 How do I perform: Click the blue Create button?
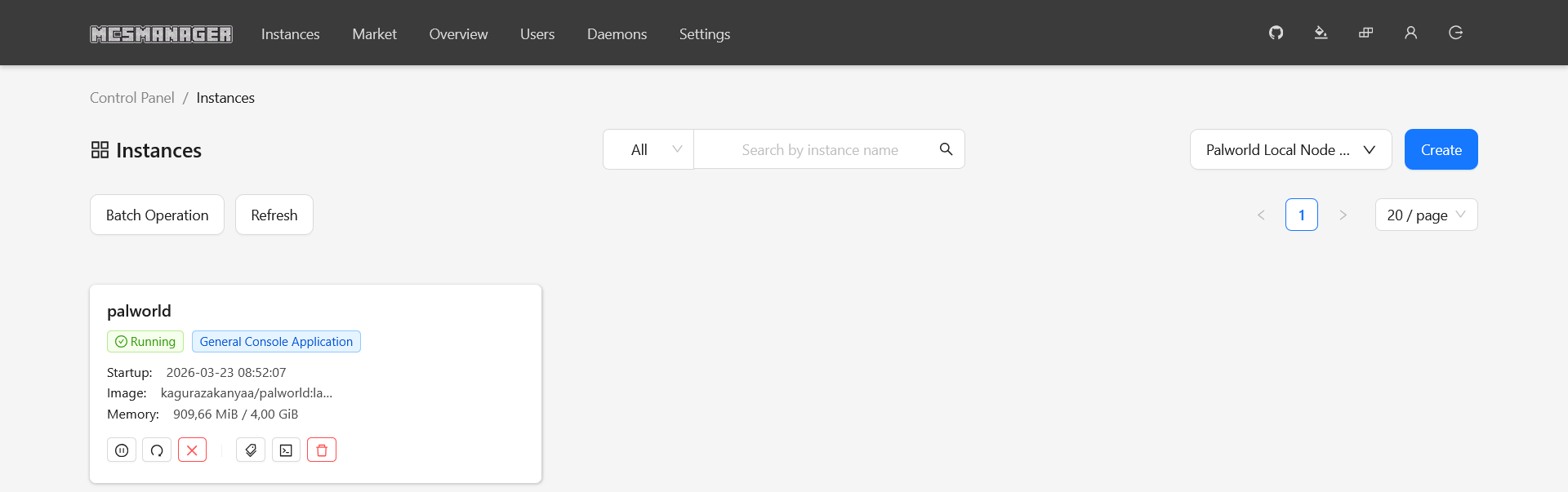(x=1441, y=149)
